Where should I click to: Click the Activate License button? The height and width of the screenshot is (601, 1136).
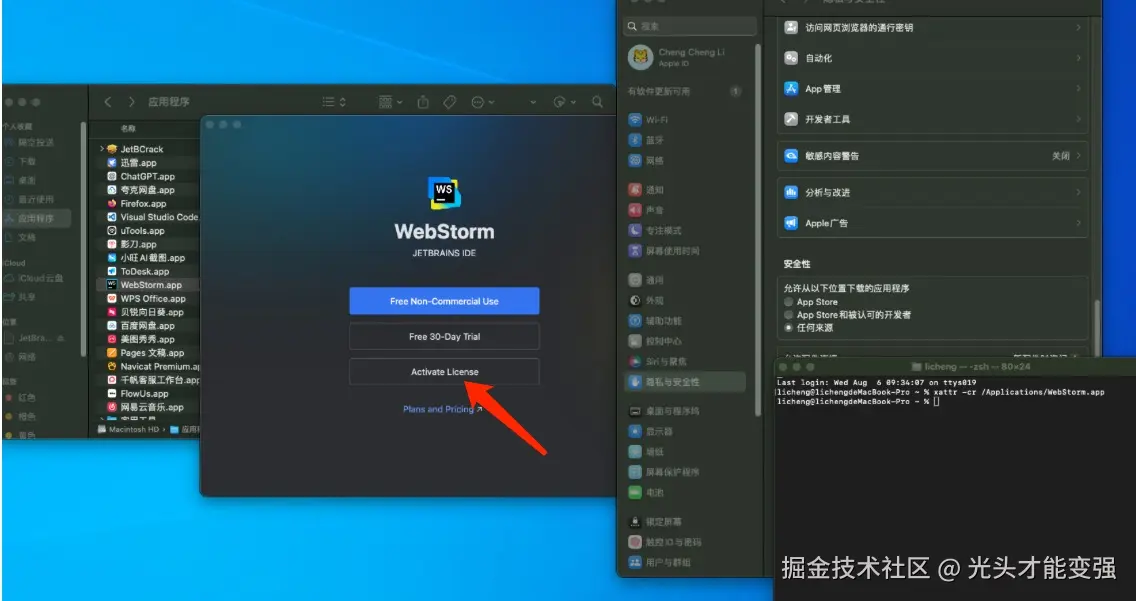[443, 371]
